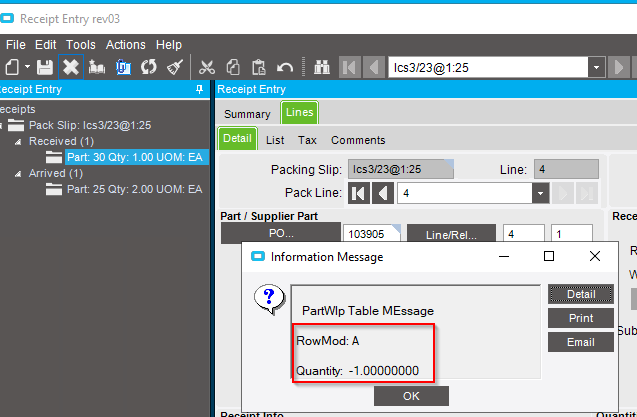Click the folder icon beside Part: 25

click(54, 189)
